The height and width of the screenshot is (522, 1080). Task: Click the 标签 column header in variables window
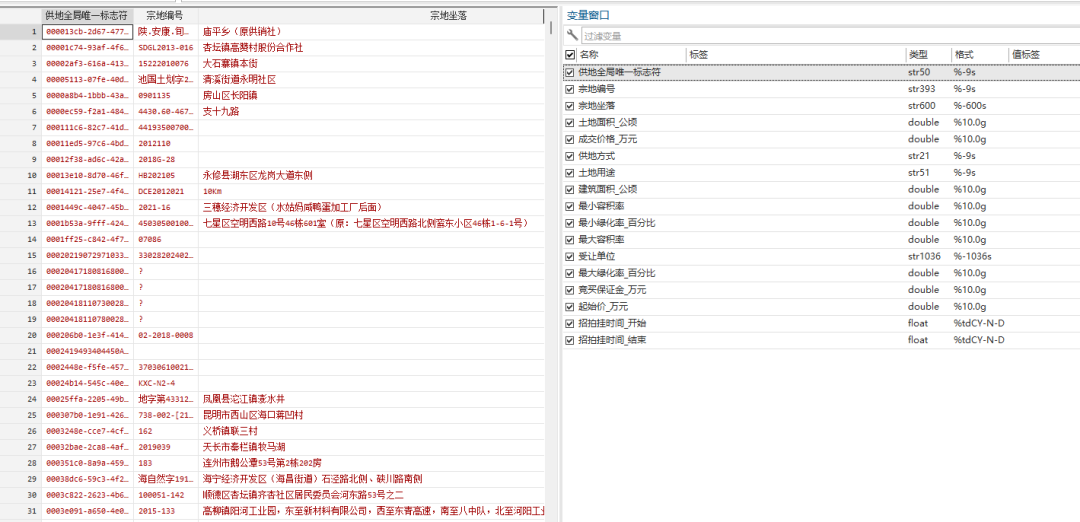coord(796,54)
